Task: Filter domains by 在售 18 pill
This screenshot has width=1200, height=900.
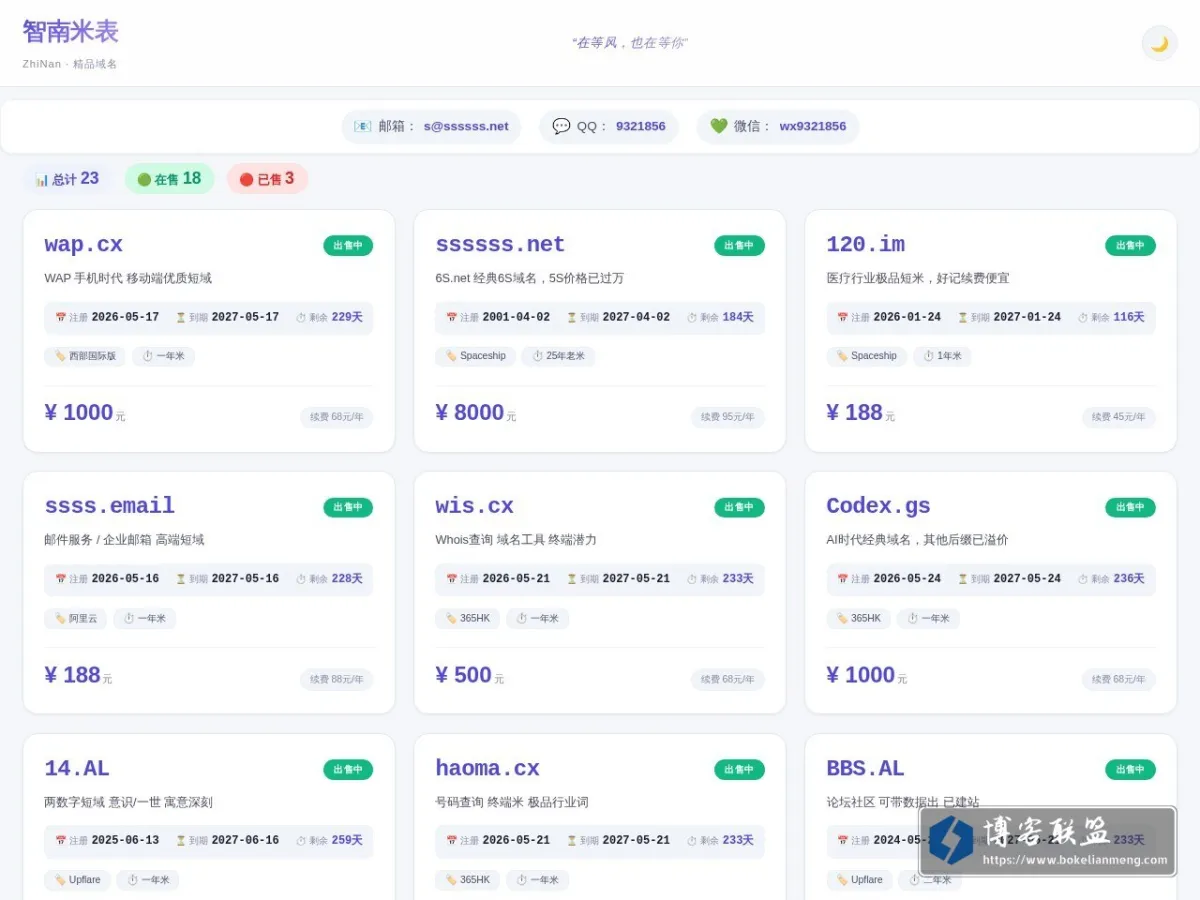Action: [169, 179]
